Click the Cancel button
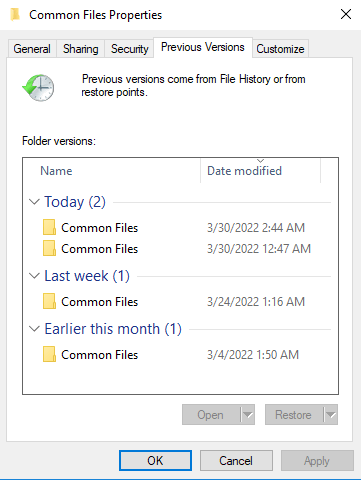Screen dimensions: 361x480 click(236, 461)
